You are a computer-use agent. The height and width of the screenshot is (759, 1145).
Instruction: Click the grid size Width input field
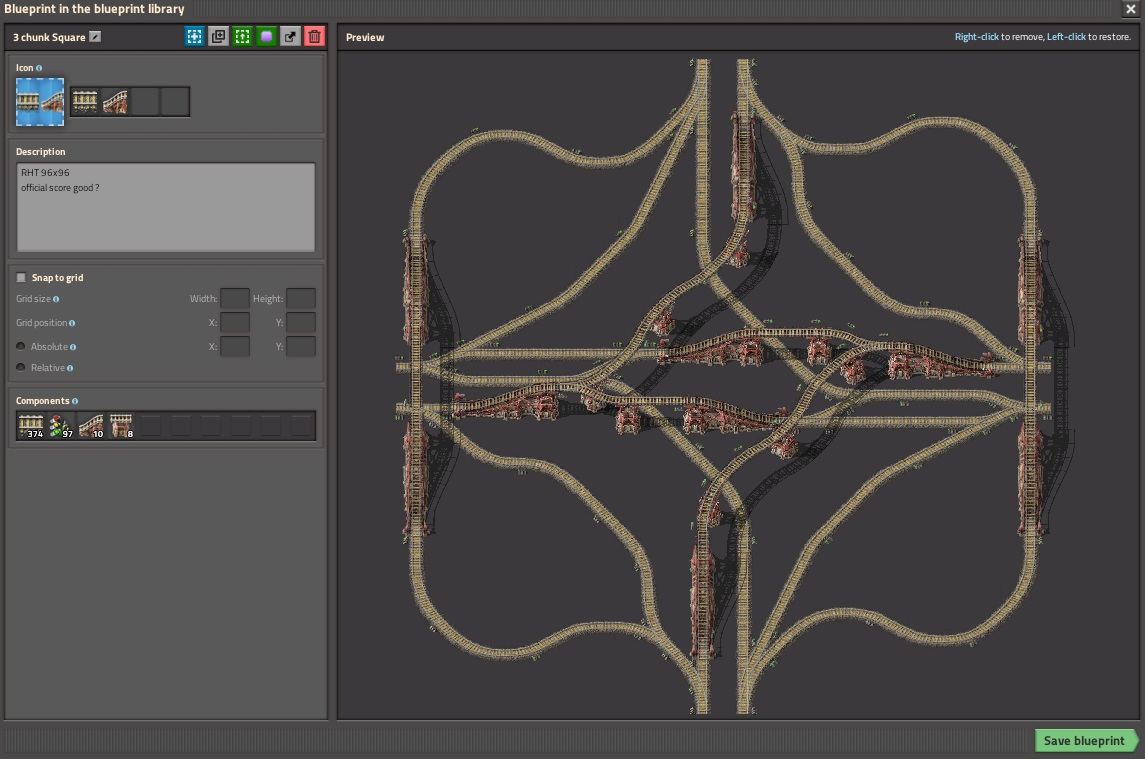coord(235,299)
